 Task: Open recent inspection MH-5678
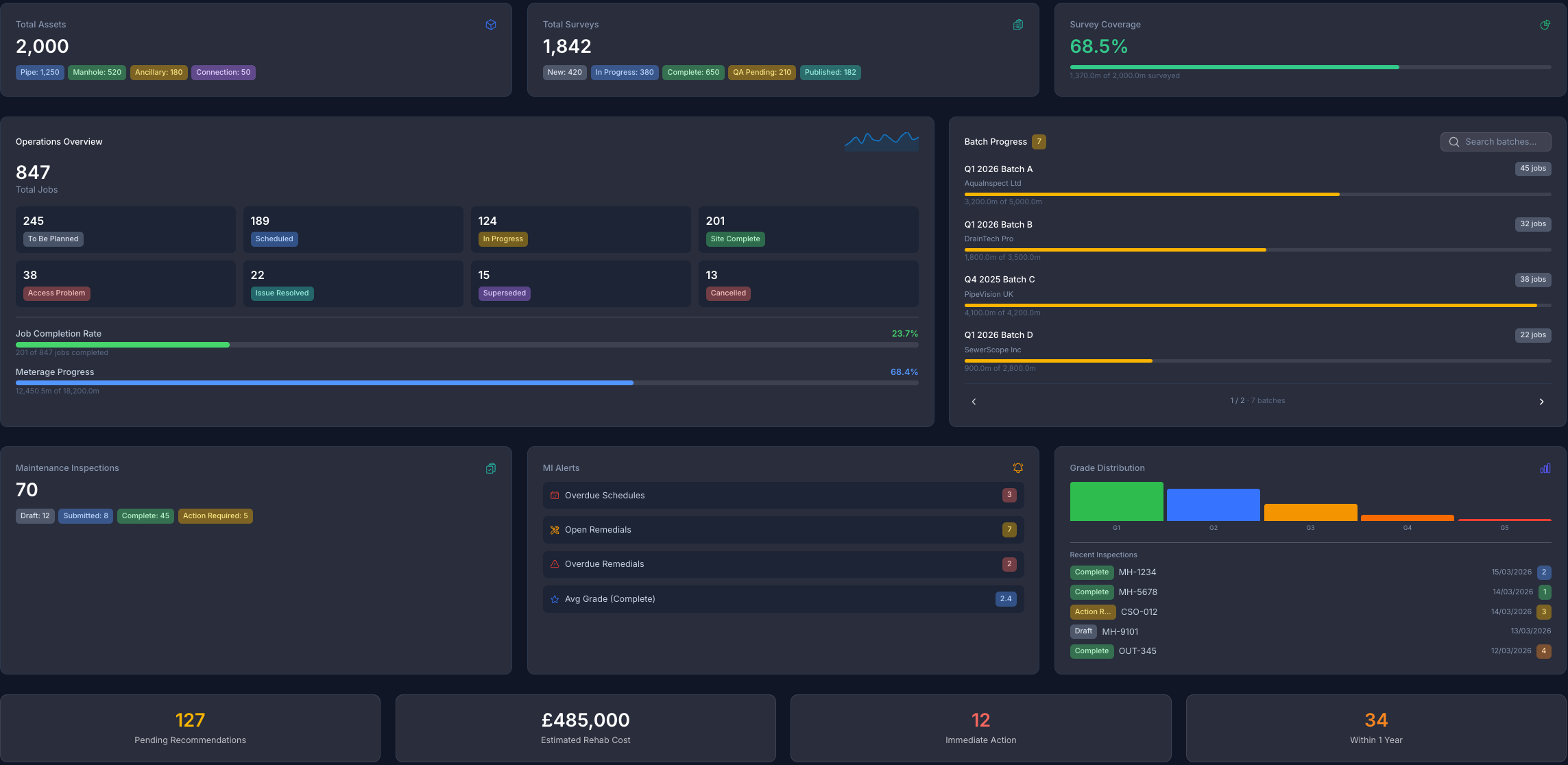click(x=1310, y=592)
